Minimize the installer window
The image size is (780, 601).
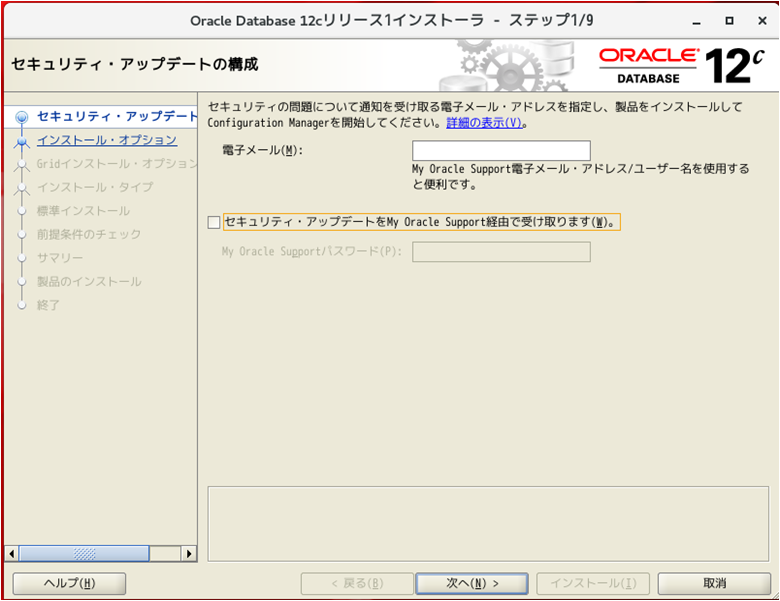(696, 21)
